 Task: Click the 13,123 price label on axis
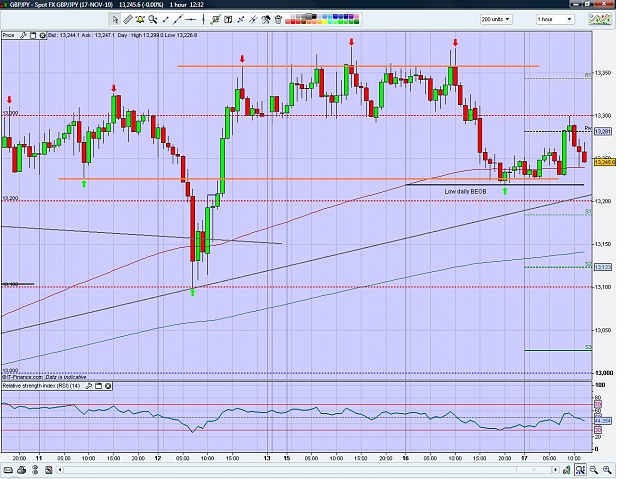(603, 267)
